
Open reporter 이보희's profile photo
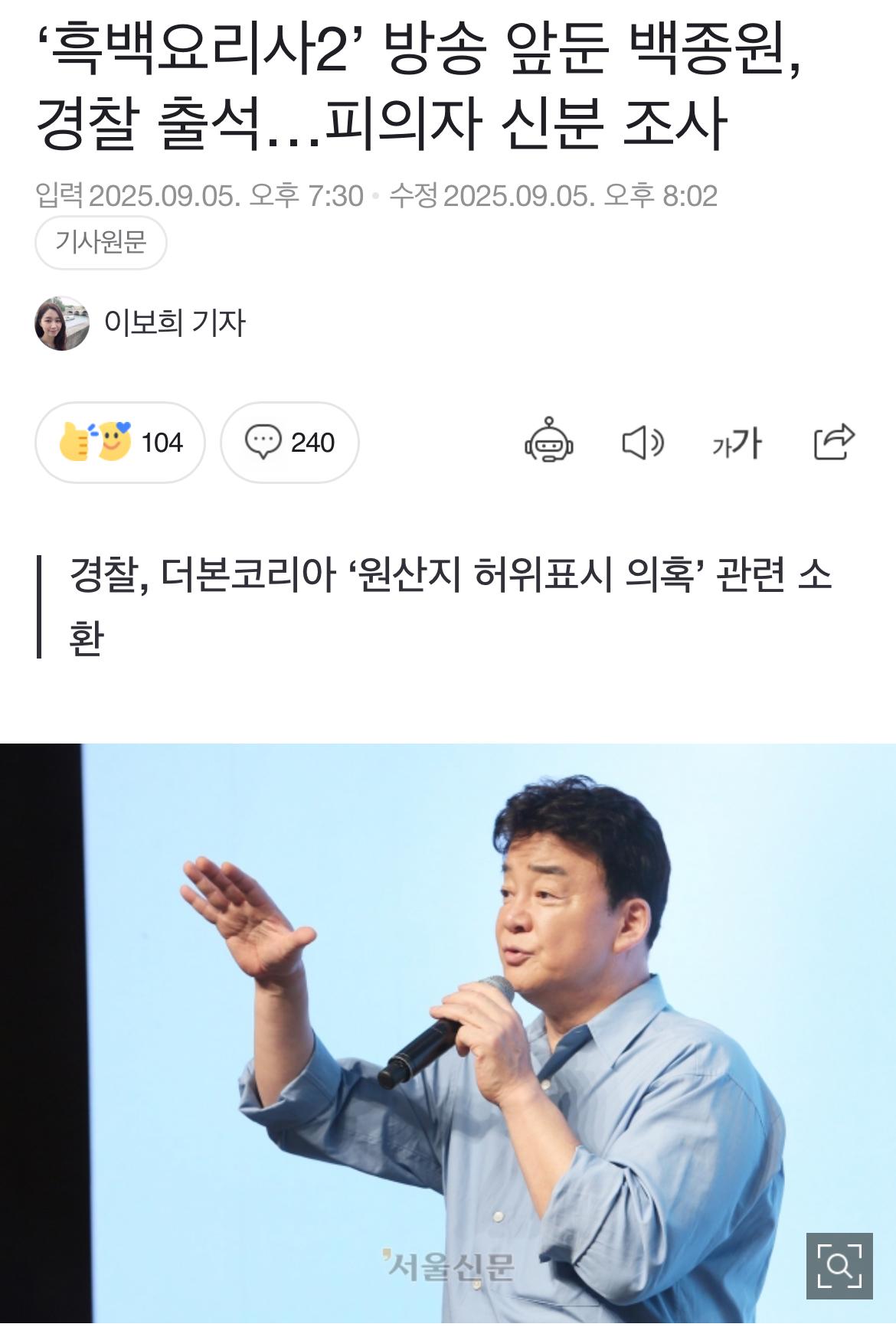point(62,323)
